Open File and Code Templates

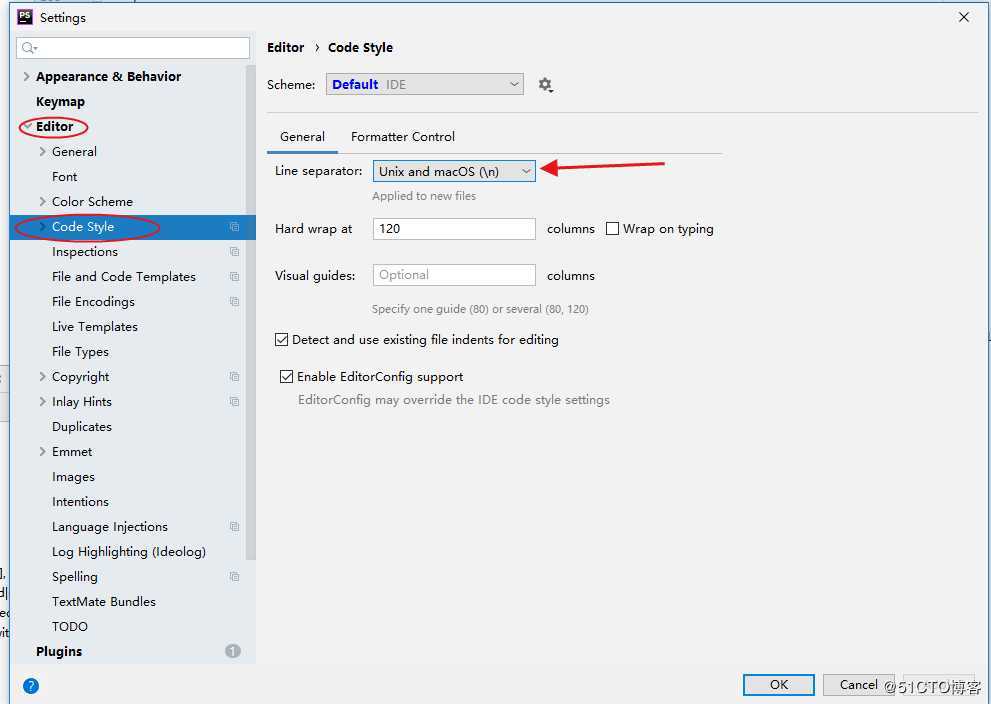(x=124, y=277)
